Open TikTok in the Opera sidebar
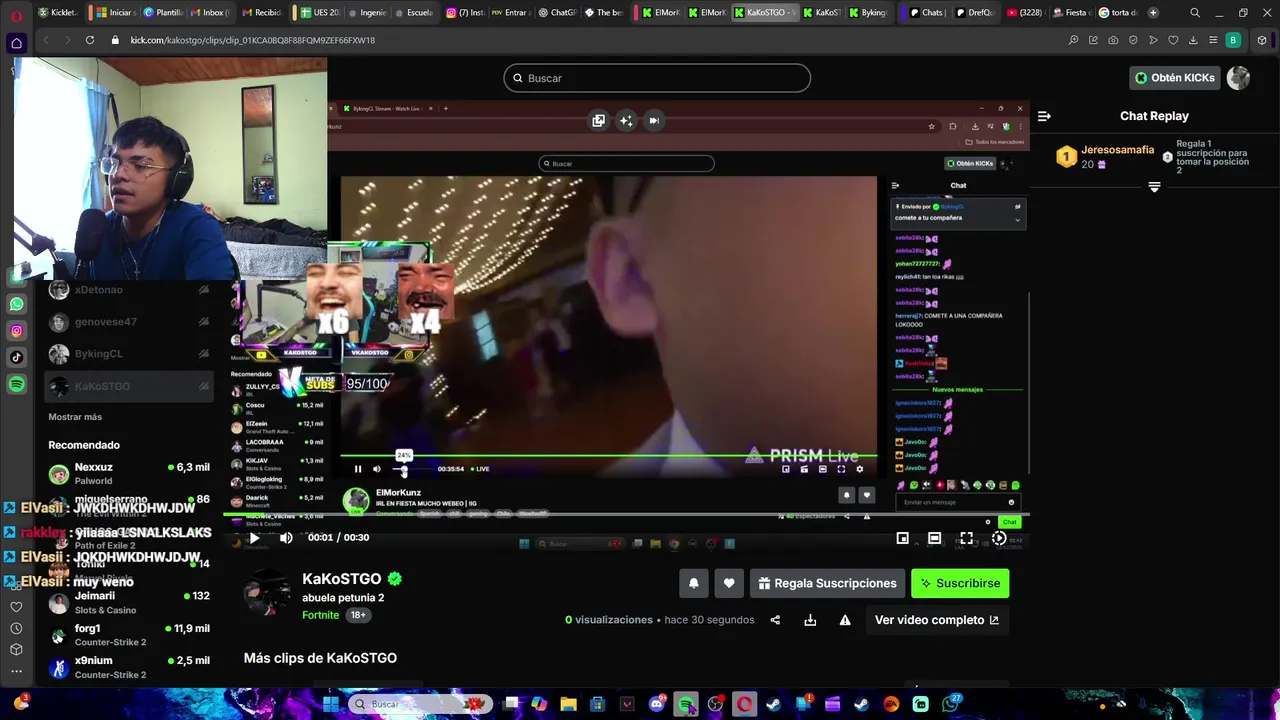Screen dimensions: 1280x720 coord(17,357)
